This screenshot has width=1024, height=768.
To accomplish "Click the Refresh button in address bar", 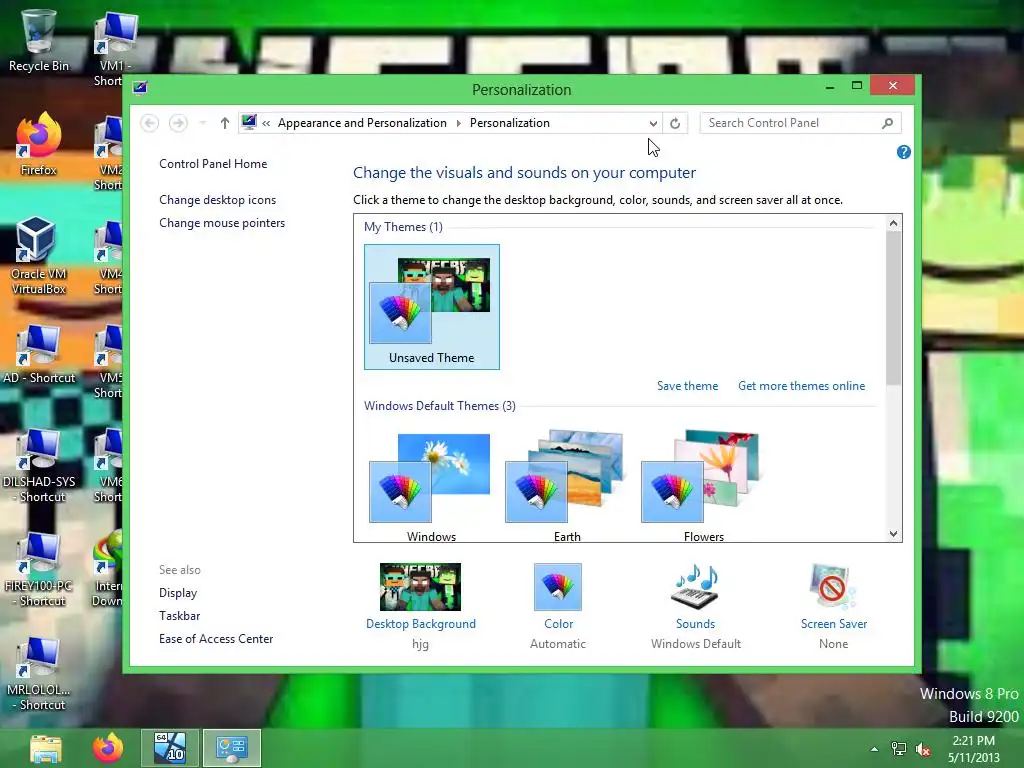I will click(x=675, y=123).
